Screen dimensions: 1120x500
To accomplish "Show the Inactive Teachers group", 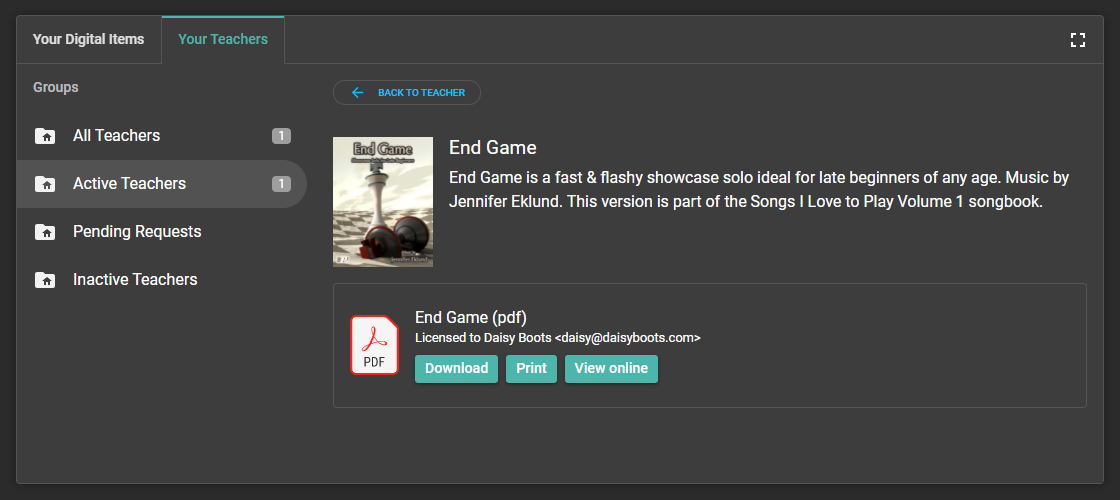I will click(x=162, y=279).
